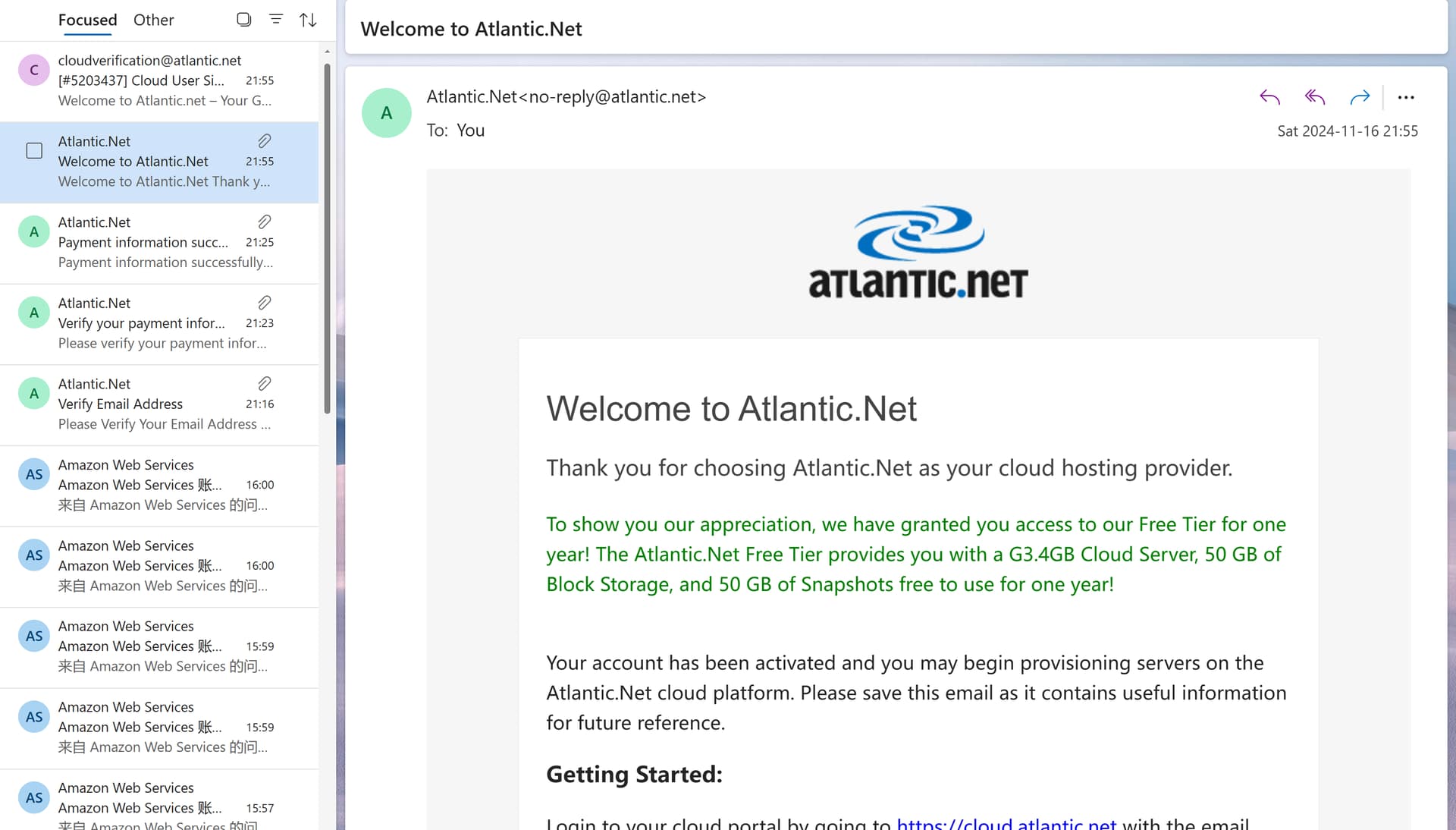
Task: Click avatar of Verify Email Address email
Action: pos(34,394)
